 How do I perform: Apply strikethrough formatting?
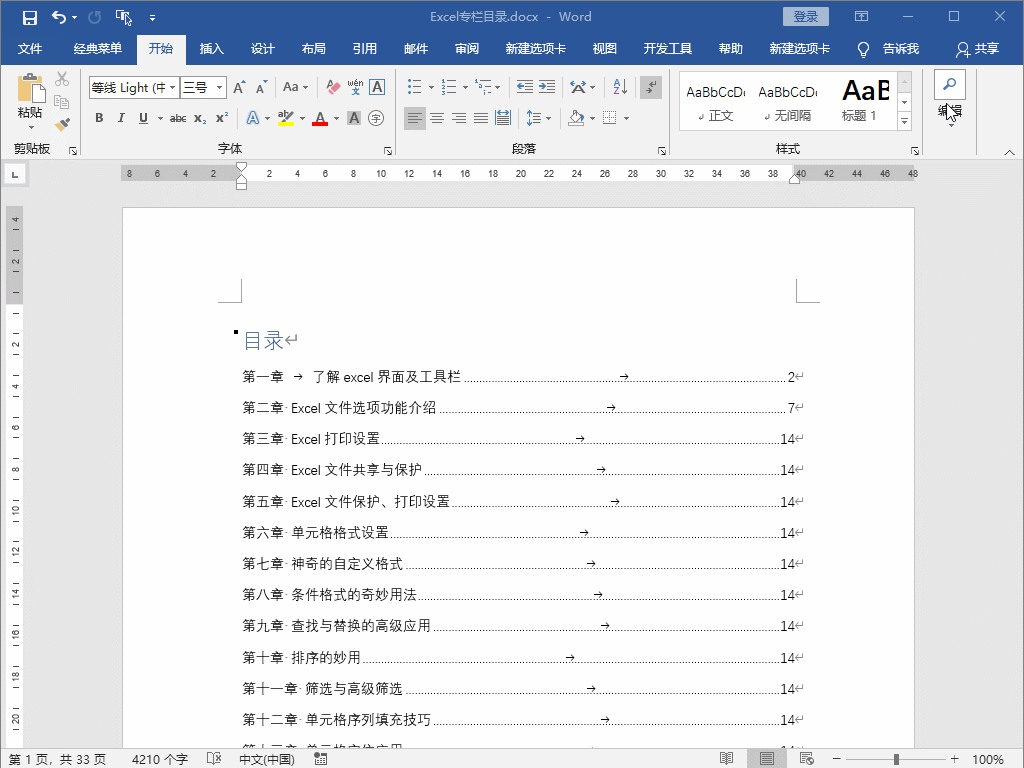pyautogui.click(x=178, y=118)
